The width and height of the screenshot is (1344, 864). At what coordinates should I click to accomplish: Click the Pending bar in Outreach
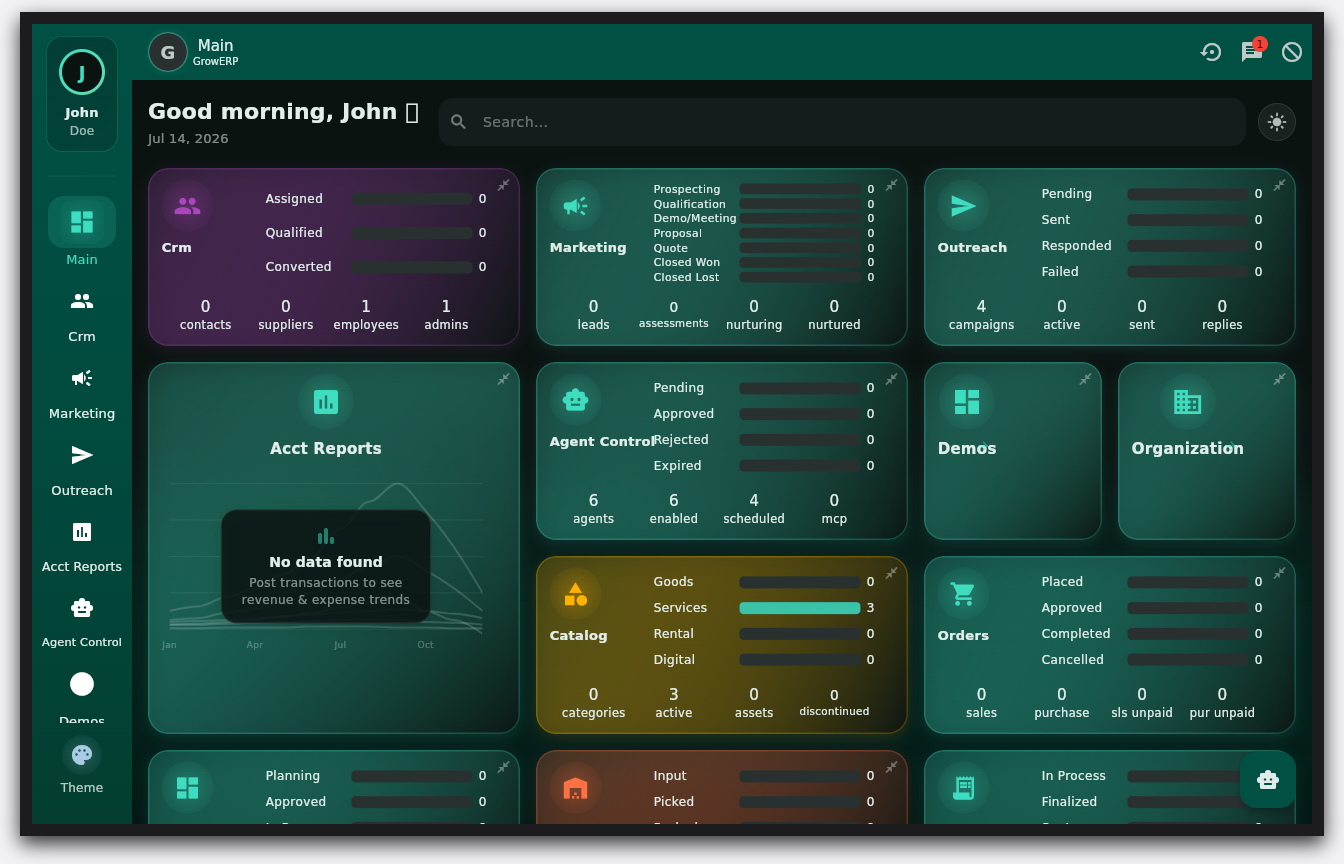[x=1188, y=194]
